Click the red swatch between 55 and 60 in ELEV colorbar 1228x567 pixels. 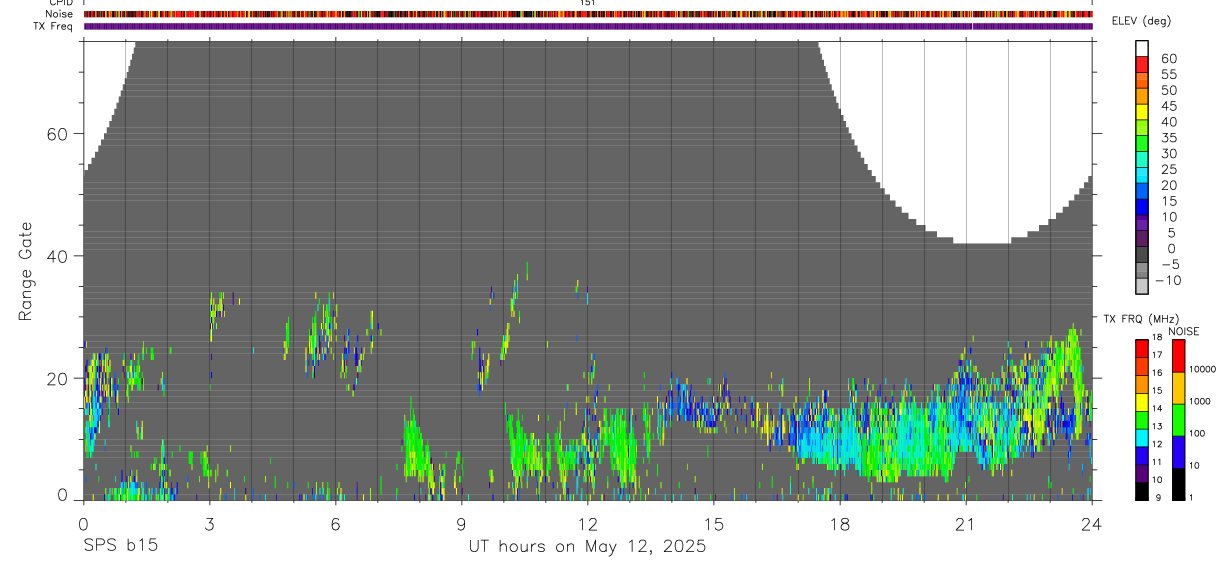point(1142,66)
